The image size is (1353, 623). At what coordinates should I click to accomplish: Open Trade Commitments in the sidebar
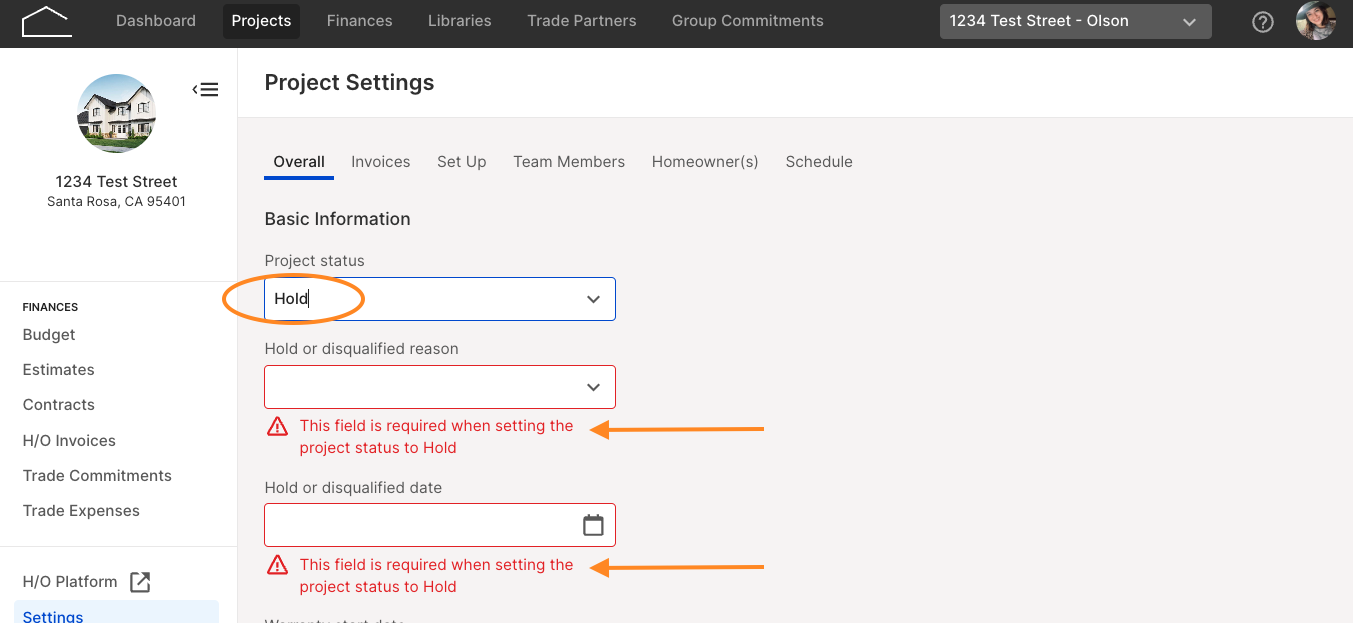(97, 476)
